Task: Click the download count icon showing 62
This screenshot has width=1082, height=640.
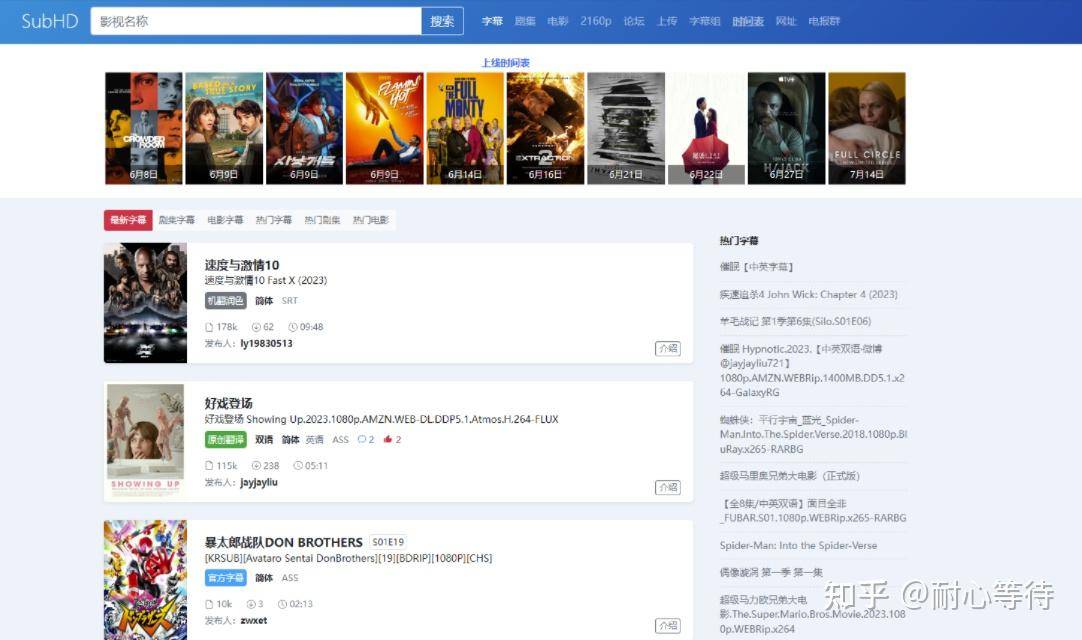Action: point(256,327)
